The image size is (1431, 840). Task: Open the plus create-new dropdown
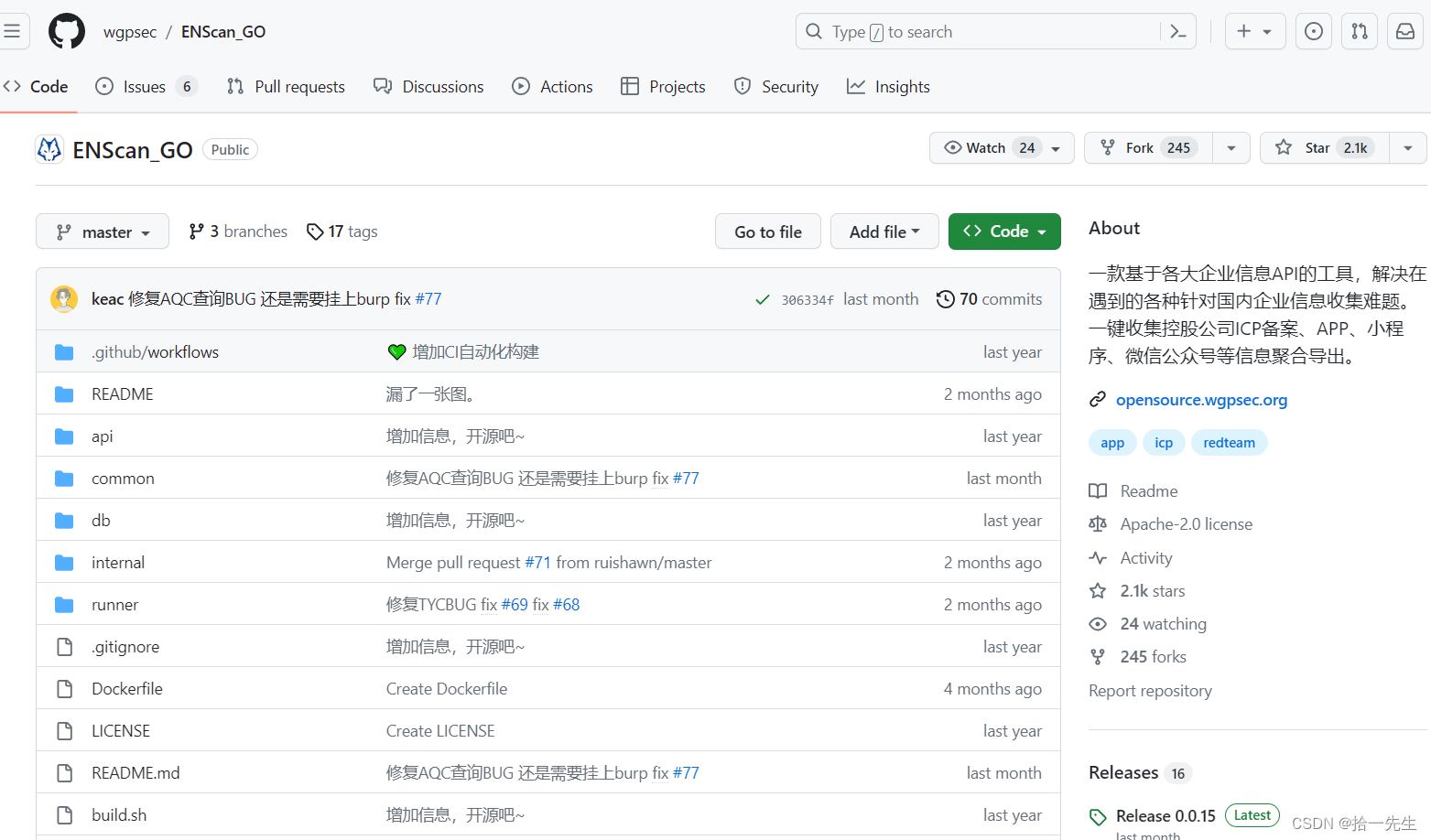1255,31
